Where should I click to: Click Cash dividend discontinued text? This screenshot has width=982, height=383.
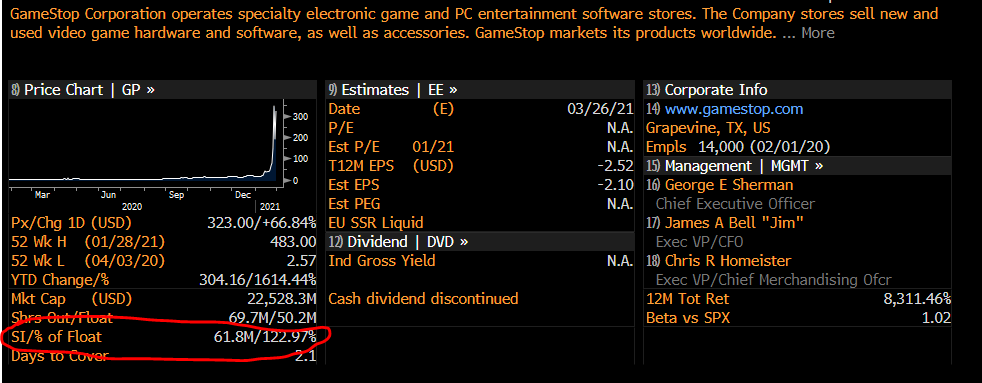423,299
